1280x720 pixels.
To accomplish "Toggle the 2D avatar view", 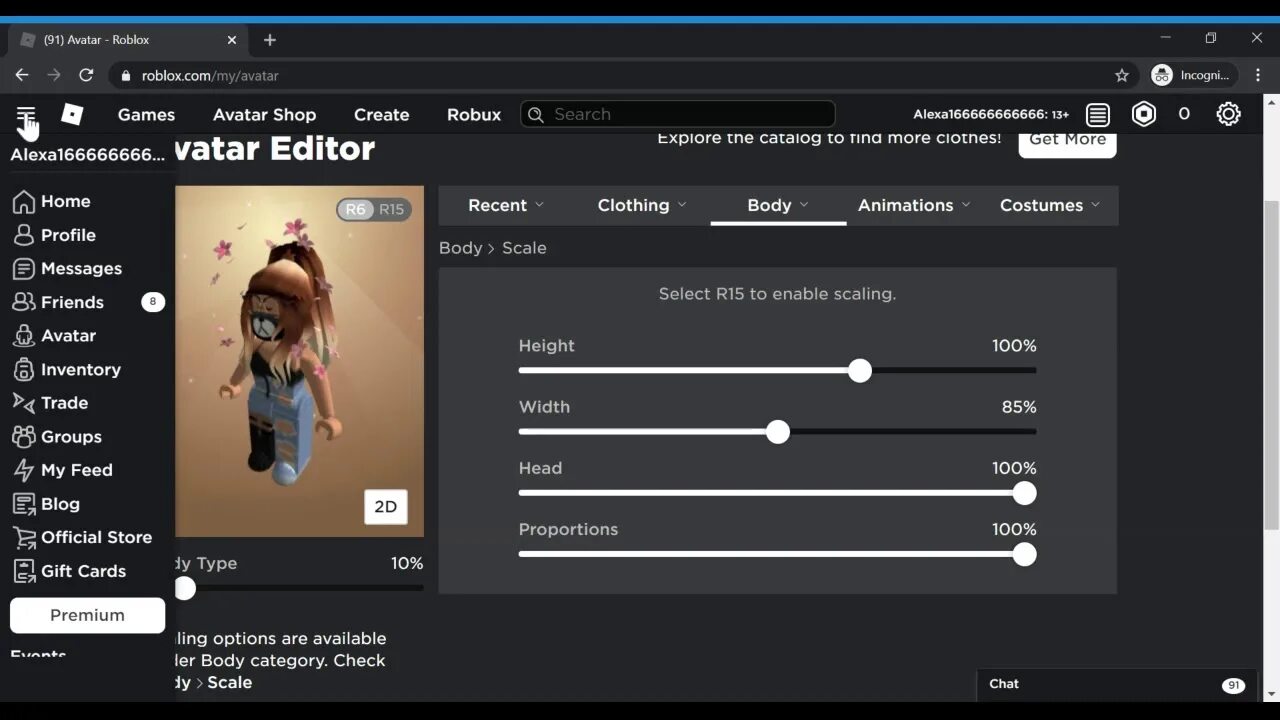I will (386, 507).
